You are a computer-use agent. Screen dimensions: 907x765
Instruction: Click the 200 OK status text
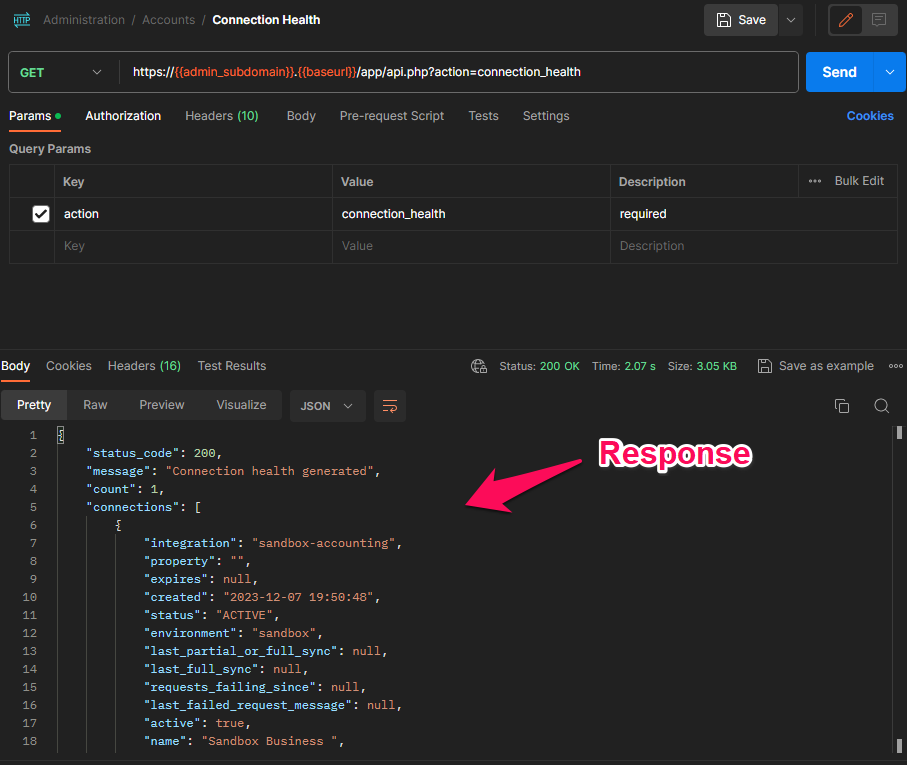click(559, 366)
